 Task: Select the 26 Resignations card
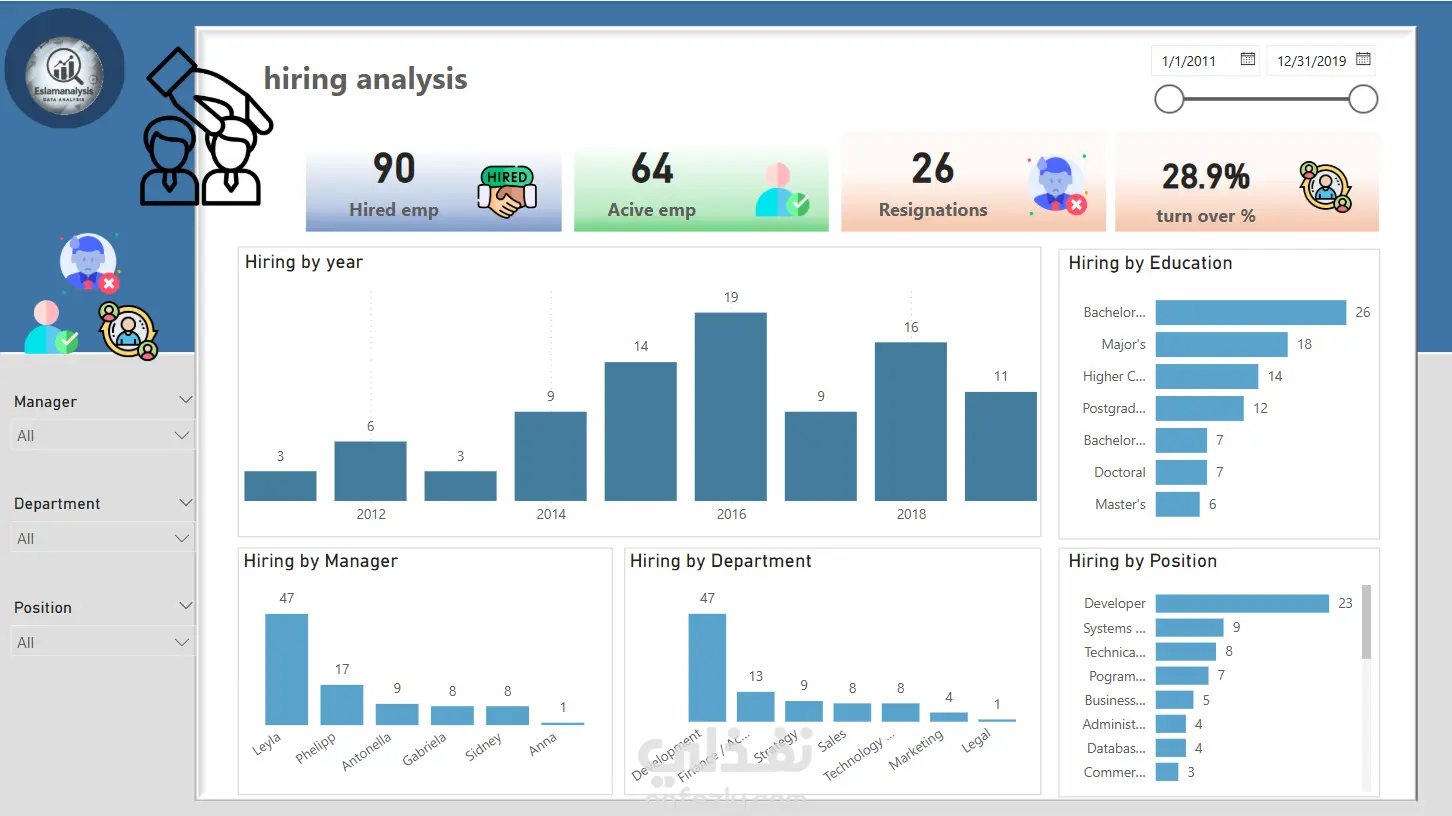tap(973, 182)
